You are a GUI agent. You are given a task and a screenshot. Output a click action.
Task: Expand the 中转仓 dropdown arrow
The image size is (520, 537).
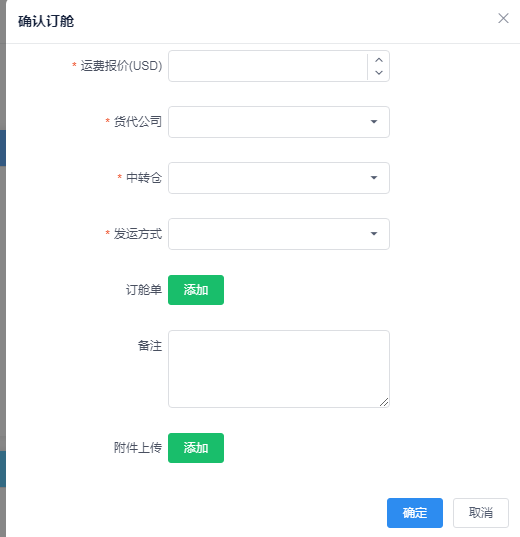[374, 177]
